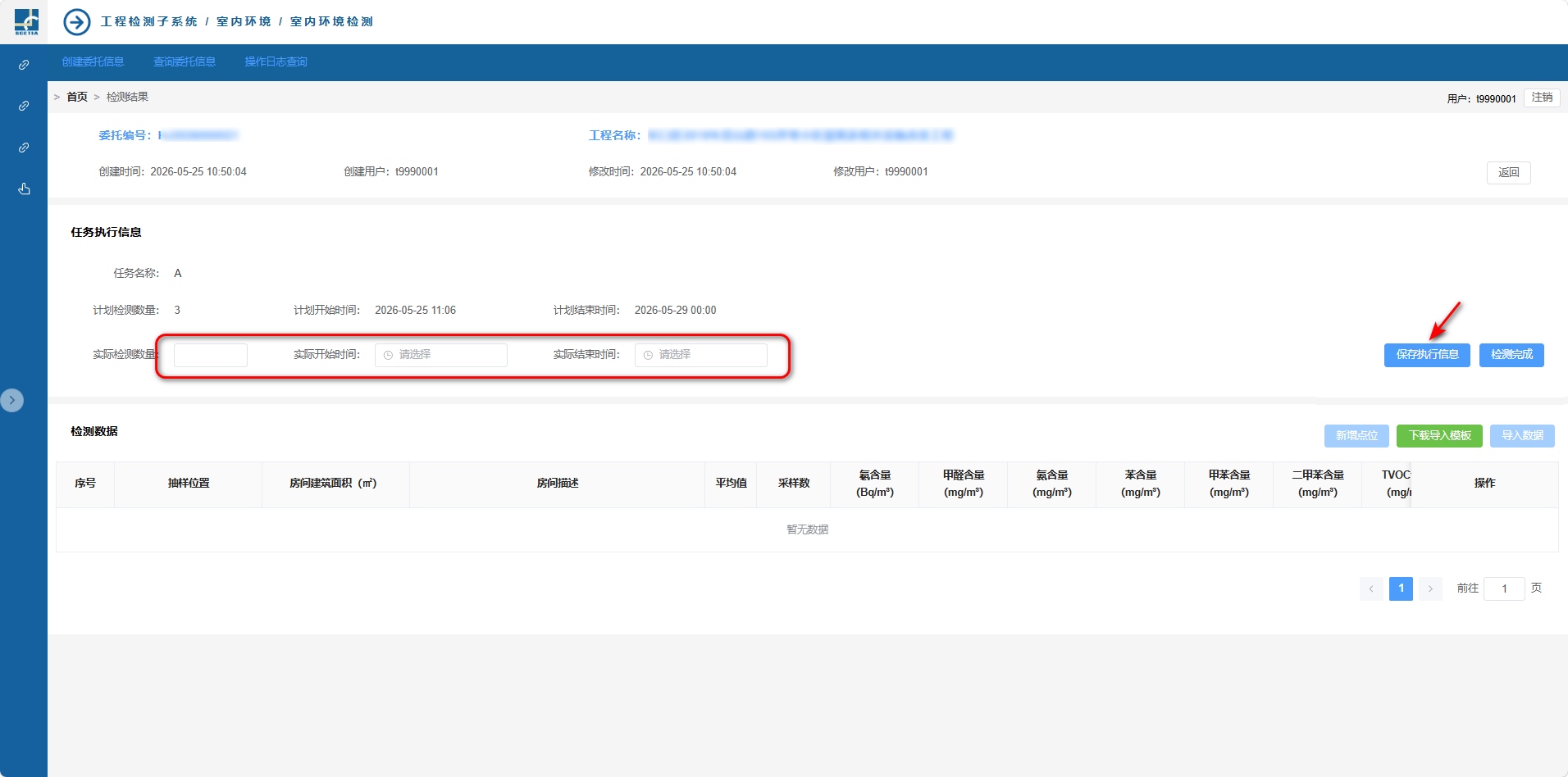Click the 氡含量 column header

875,484
